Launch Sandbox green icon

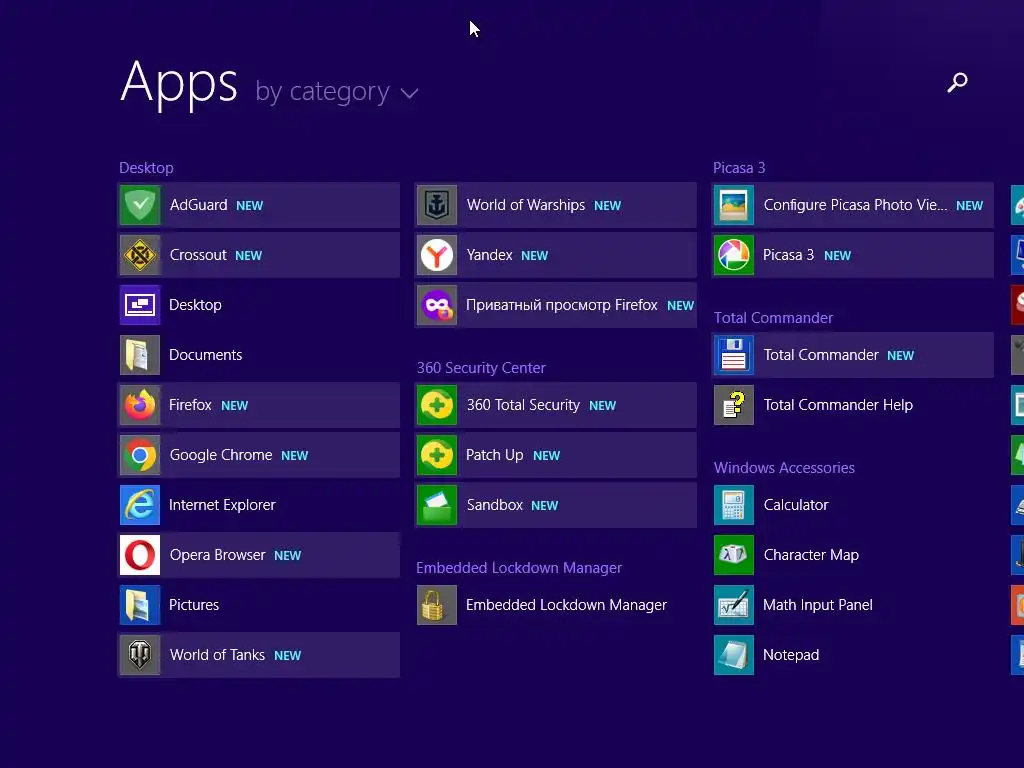pyautogui.click(x=437, y=505)
